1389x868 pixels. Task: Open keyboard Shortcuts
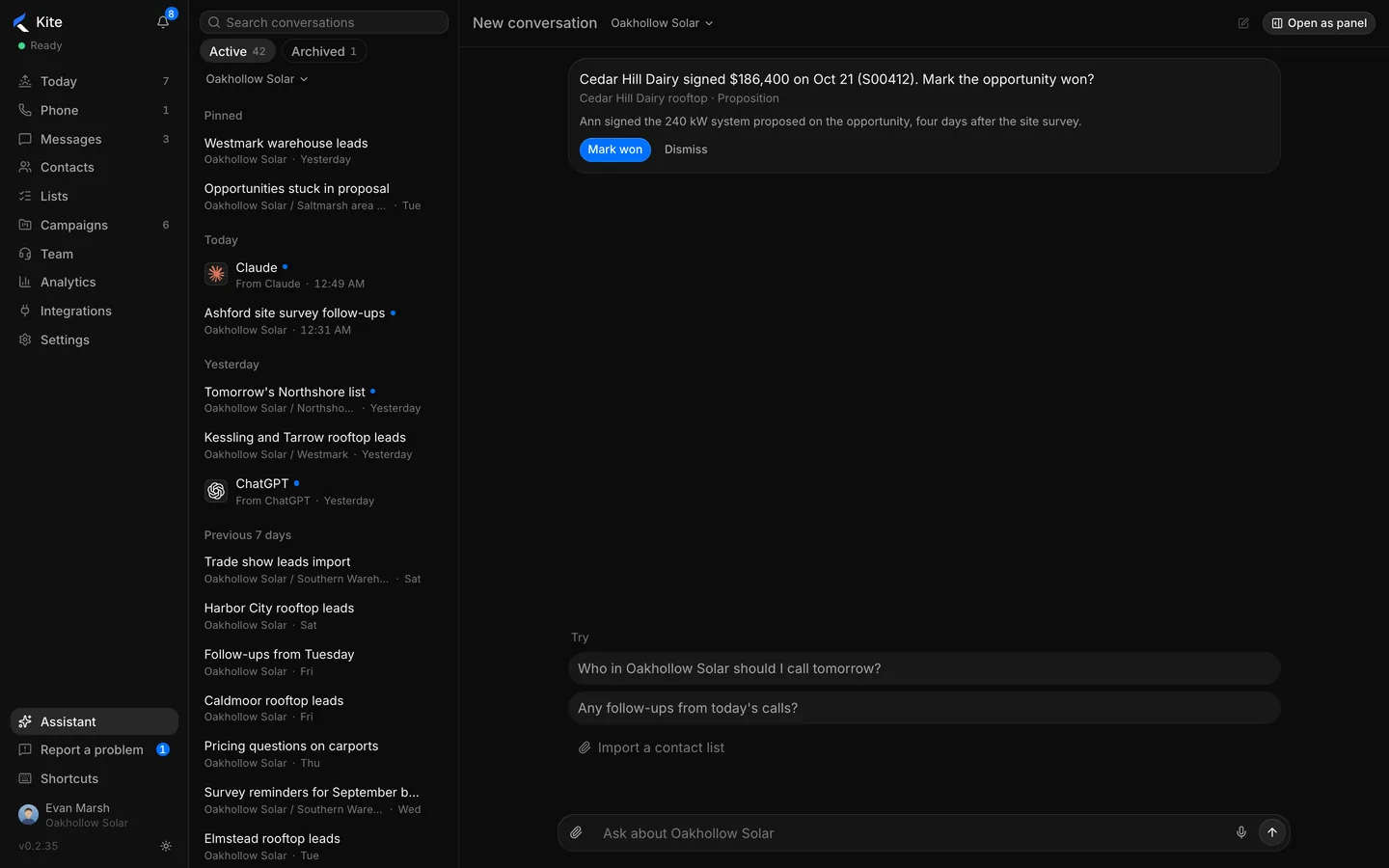coord(94,779)
